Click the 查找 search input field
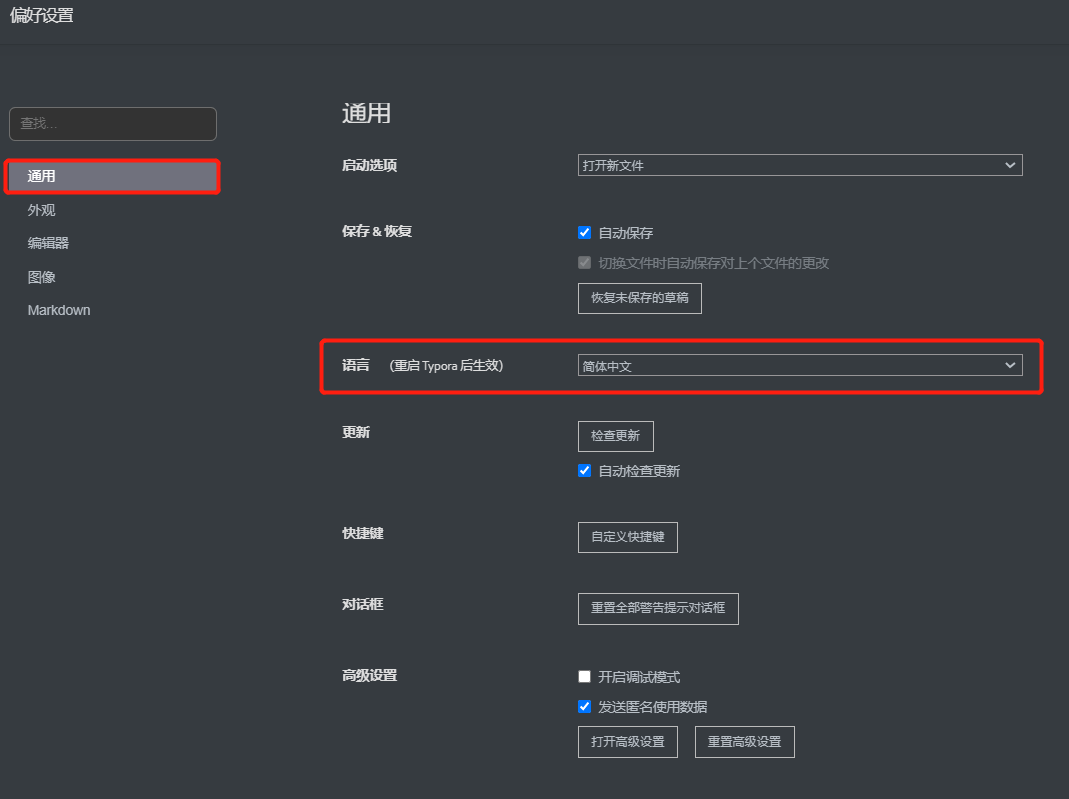Screen dimensions: 1069x799 [112, 123]
